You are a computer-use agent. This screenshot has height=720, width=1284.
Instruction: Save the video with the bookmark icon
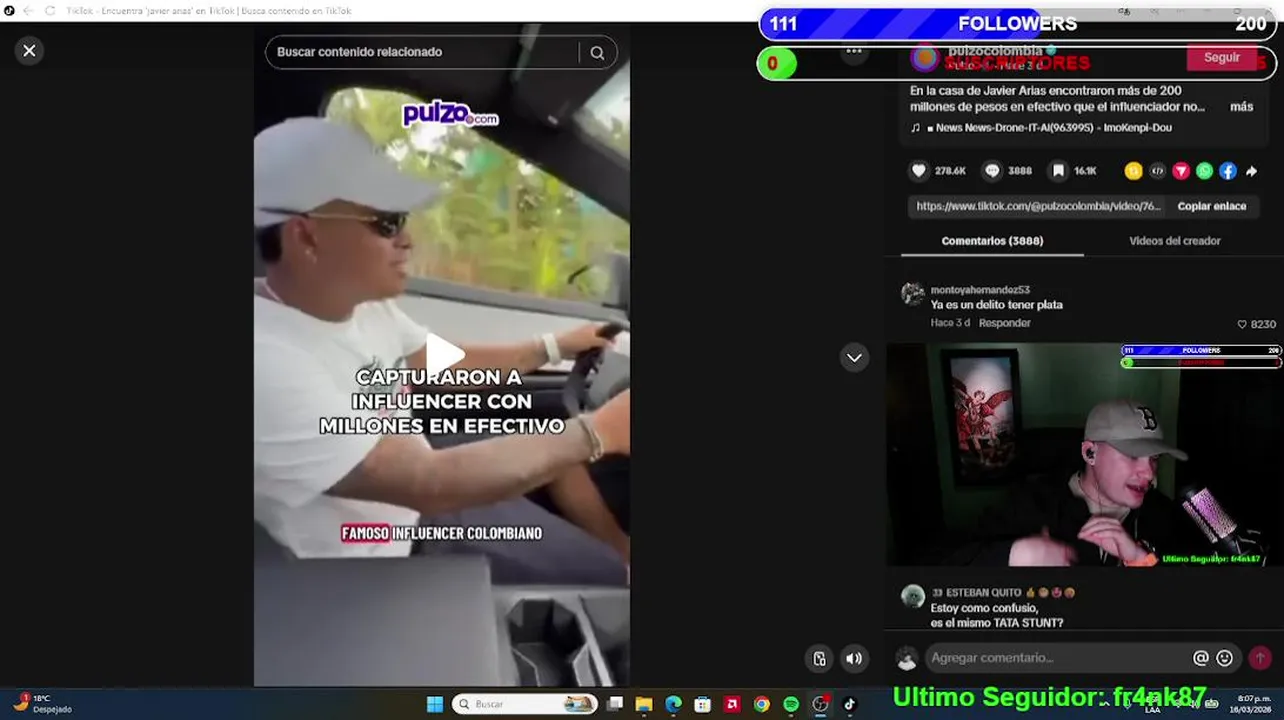[1058, 171]
